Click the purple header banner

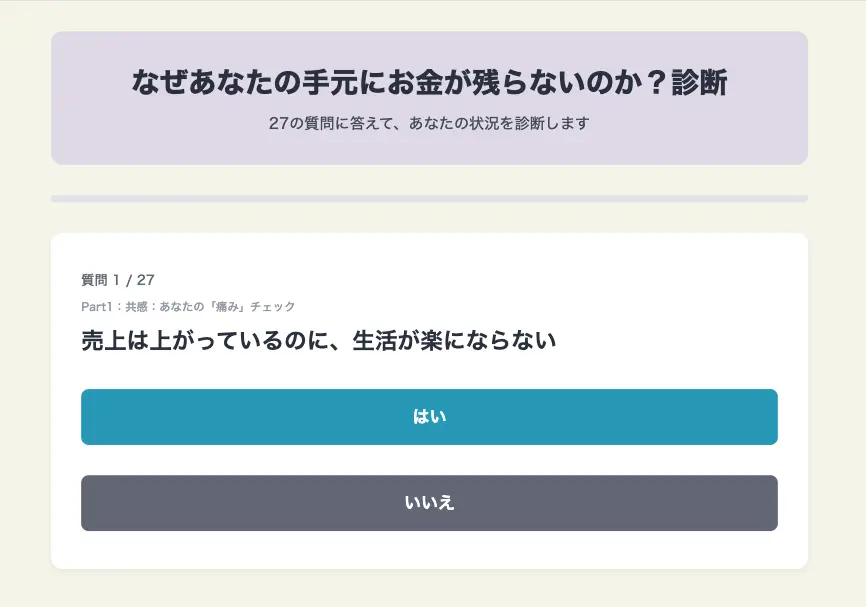click(429, 96)
